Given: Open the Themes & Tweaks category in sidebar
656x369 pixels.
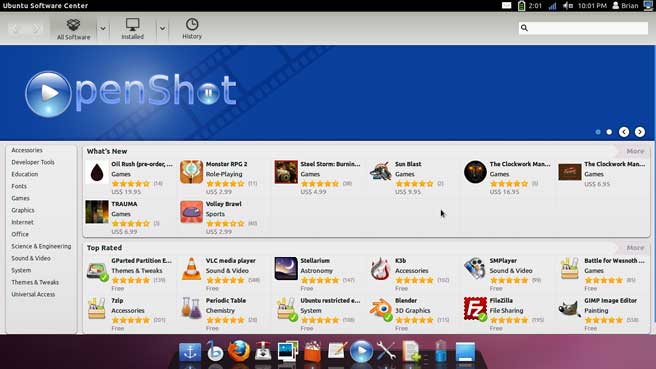Looking at the screenshot, I should point(35,282).
